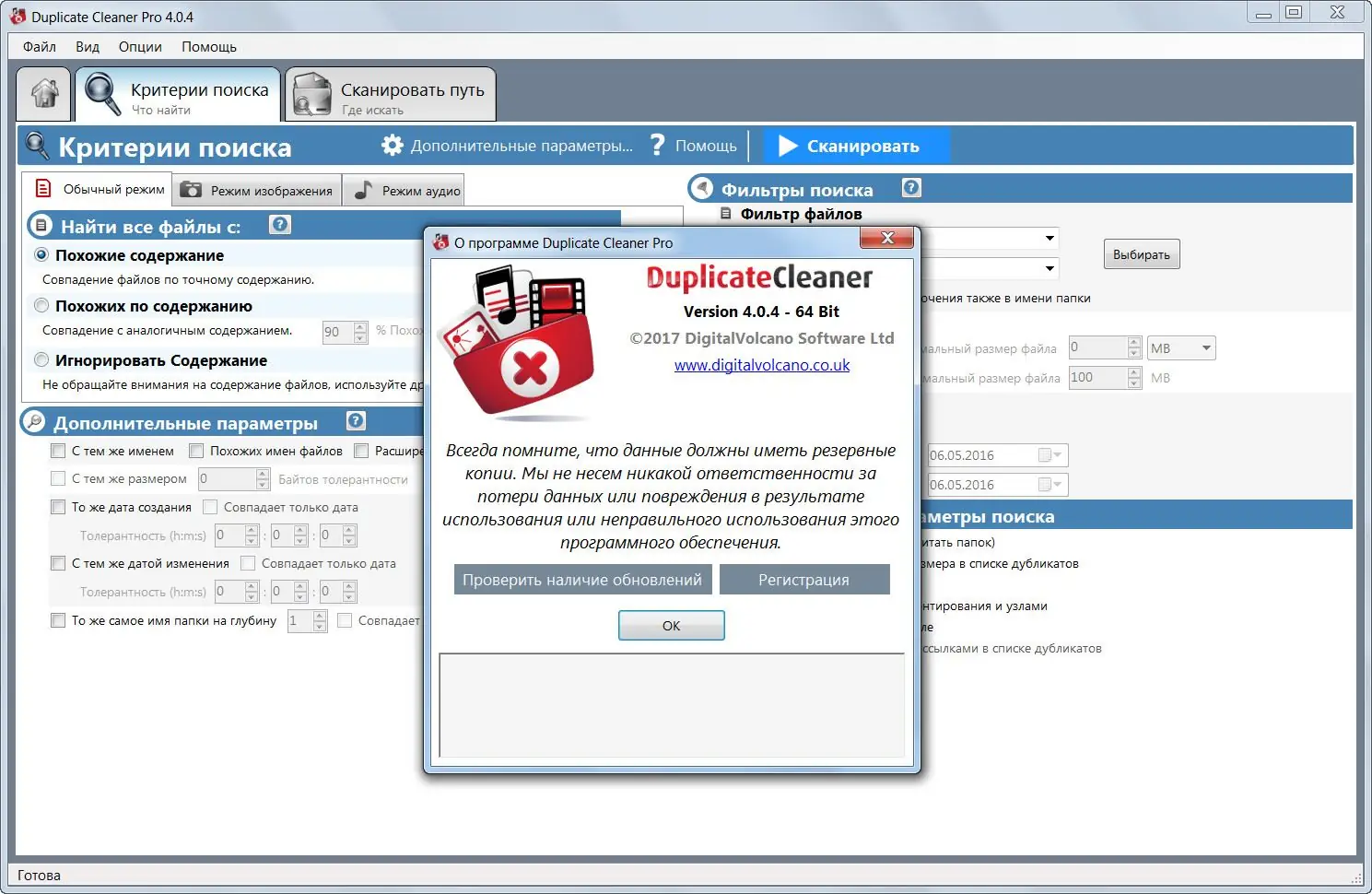Click empty text box in About dialog

pyautogui.click(x=673, y=705)
